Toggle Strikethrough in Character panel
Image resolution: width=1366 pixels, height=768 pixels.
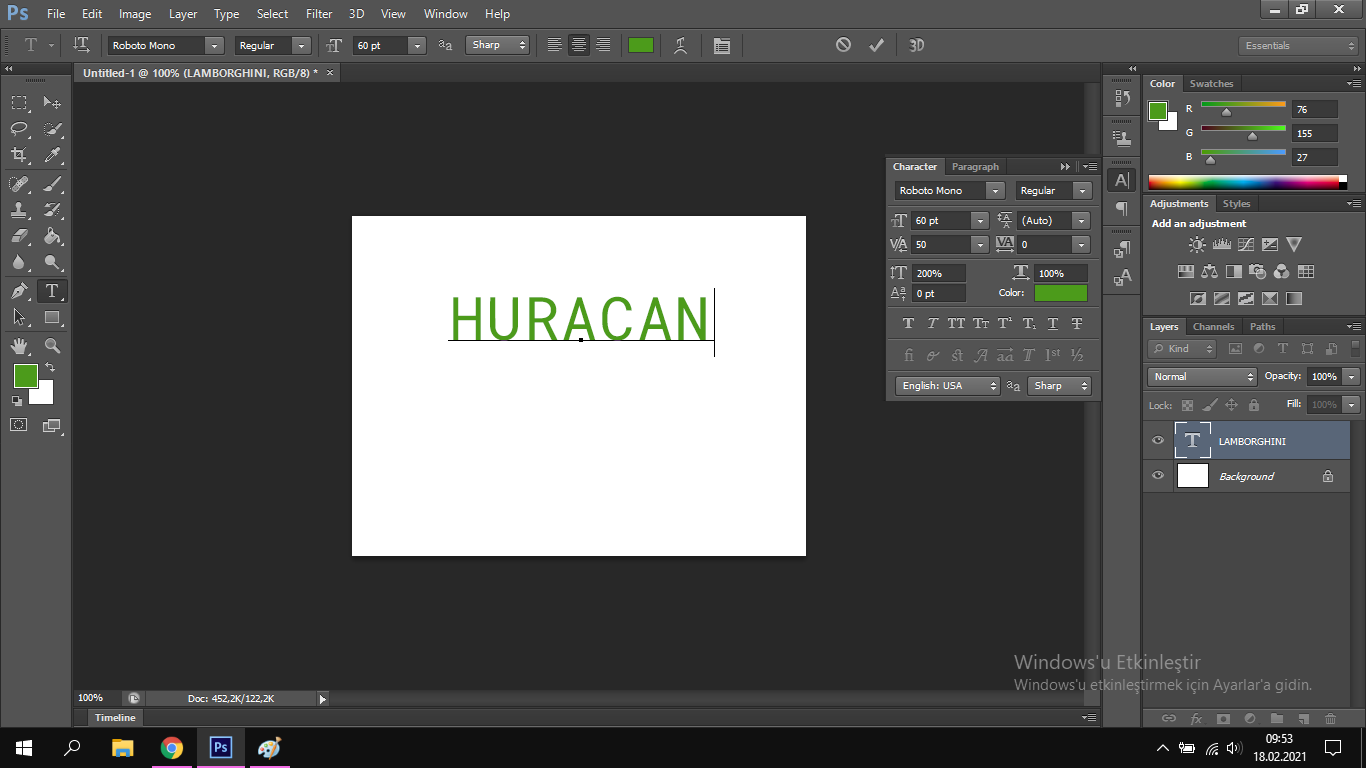point(1077,323)
